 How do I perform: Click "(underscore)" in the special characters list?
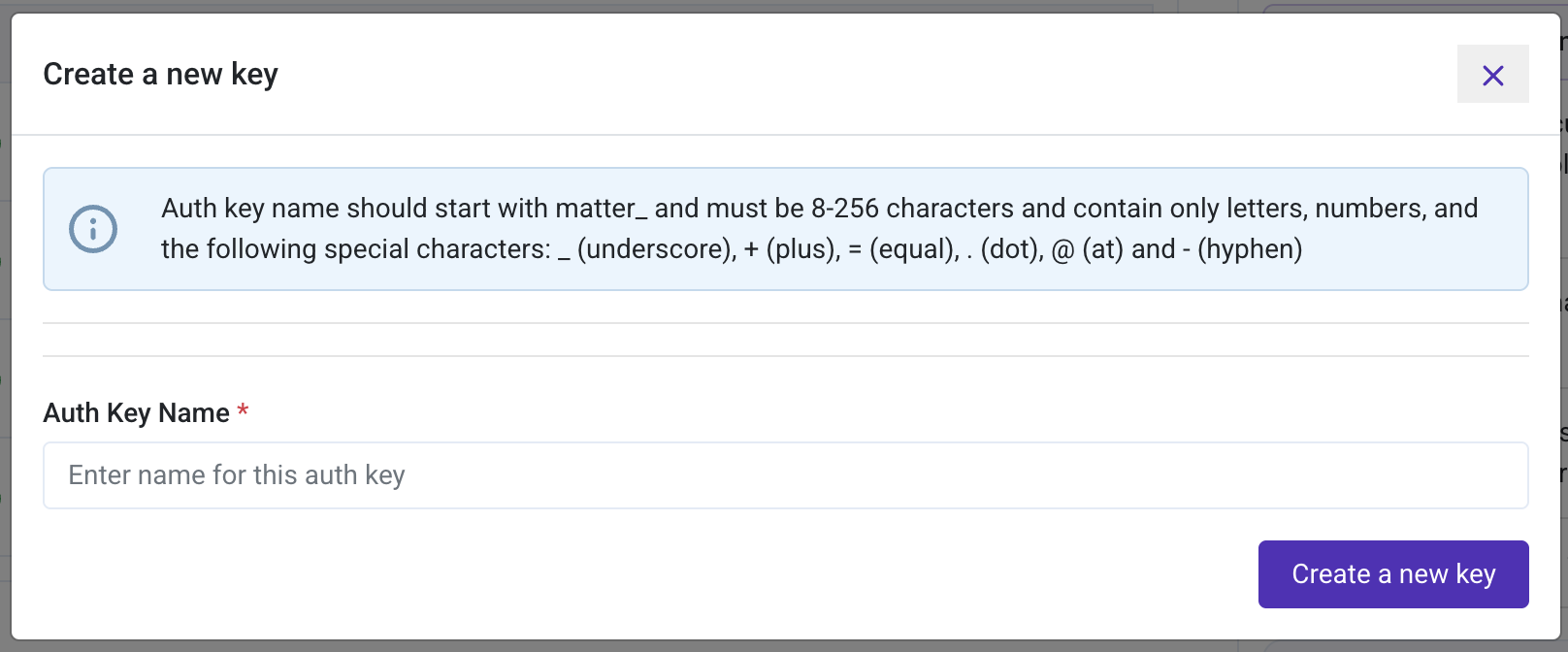point(656,249)
